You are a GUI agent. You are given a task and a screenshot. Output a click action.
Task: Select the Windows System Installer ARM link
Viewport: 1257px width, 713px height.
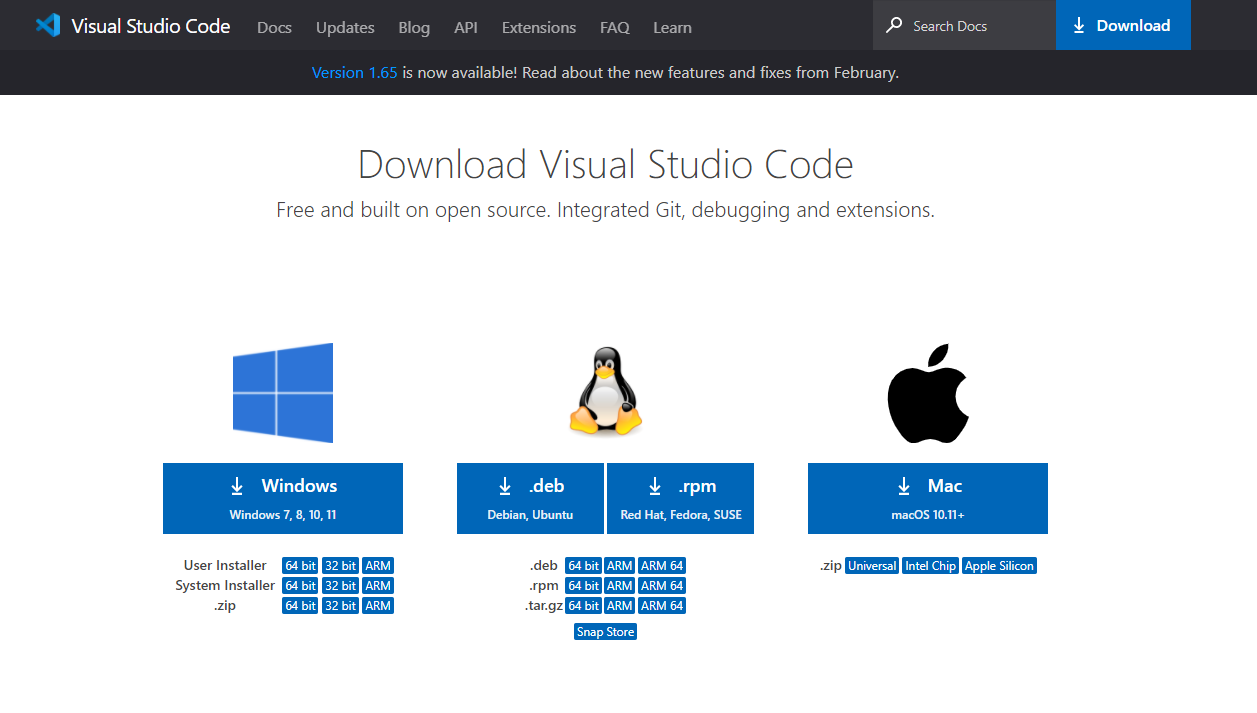[x=377, y=586]
